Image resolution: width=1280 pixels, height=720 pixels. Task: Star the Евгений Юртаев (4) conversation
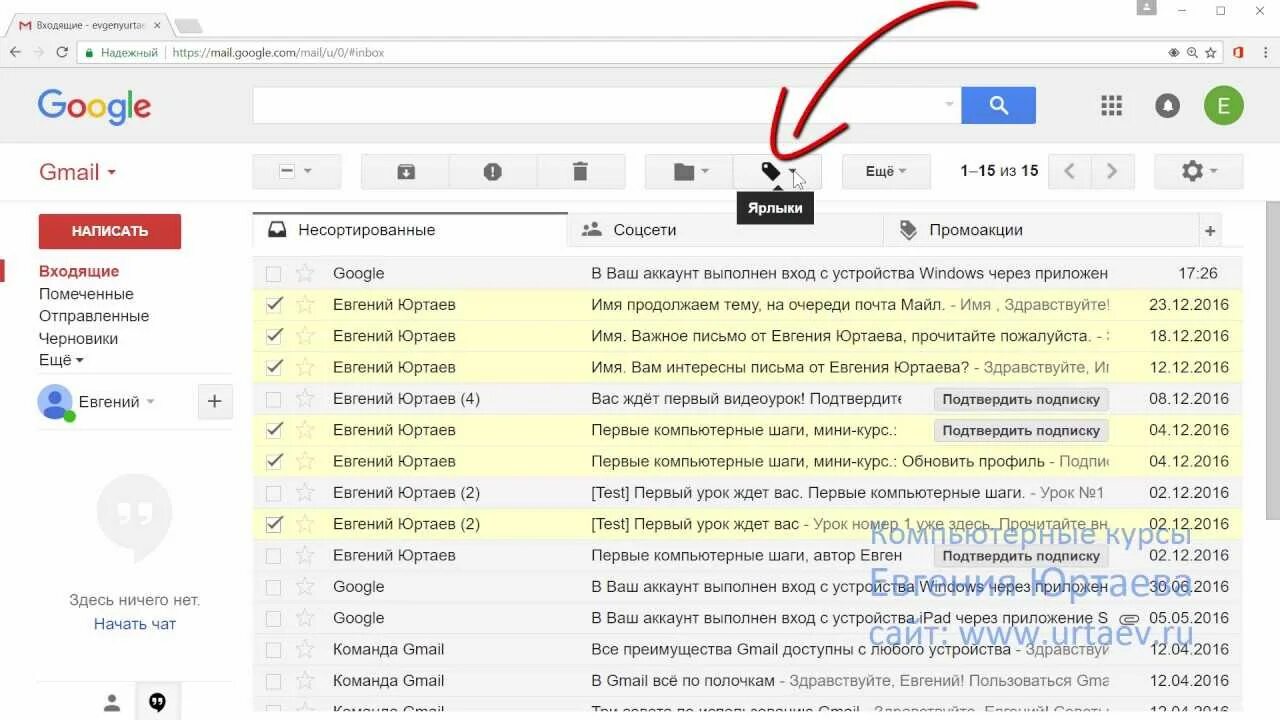(x=305, y=398)
